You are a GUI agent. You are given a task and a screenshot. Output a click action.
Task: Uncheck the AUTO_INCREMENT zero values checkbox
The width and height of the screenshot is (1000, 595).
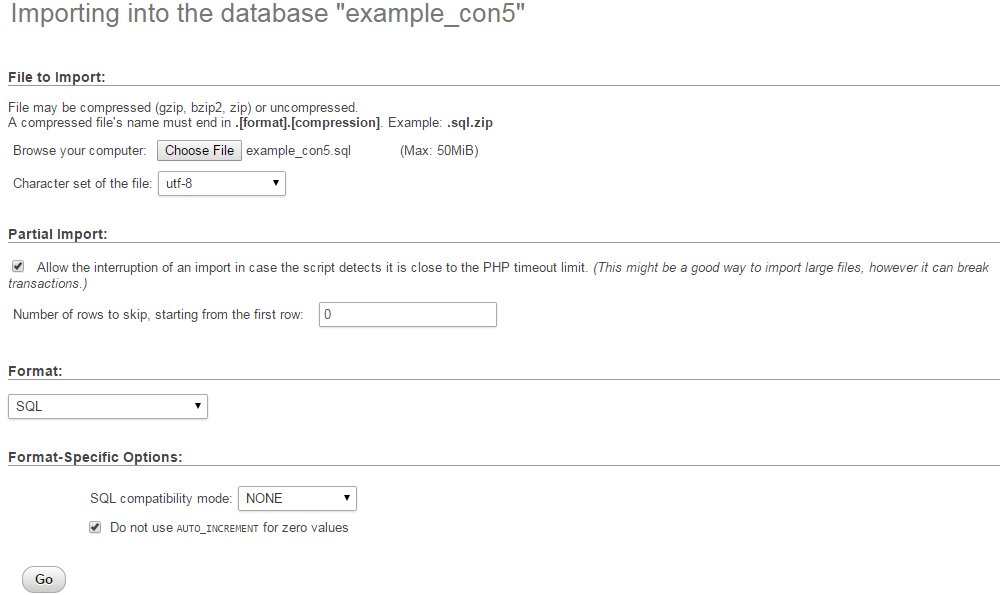click(94, 526)
